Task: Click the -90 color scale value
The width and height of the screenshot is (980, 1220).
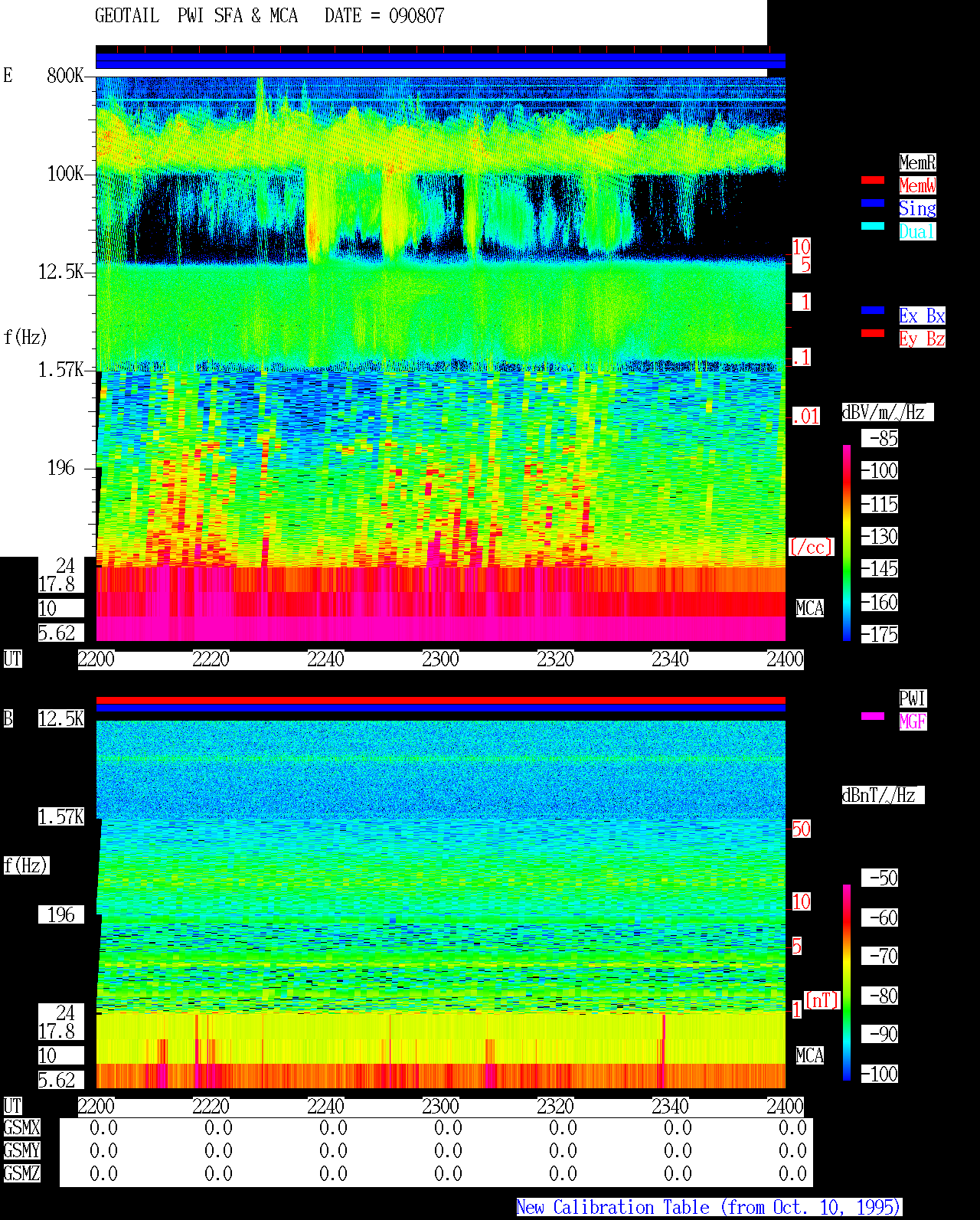Action: (880, 1034)
